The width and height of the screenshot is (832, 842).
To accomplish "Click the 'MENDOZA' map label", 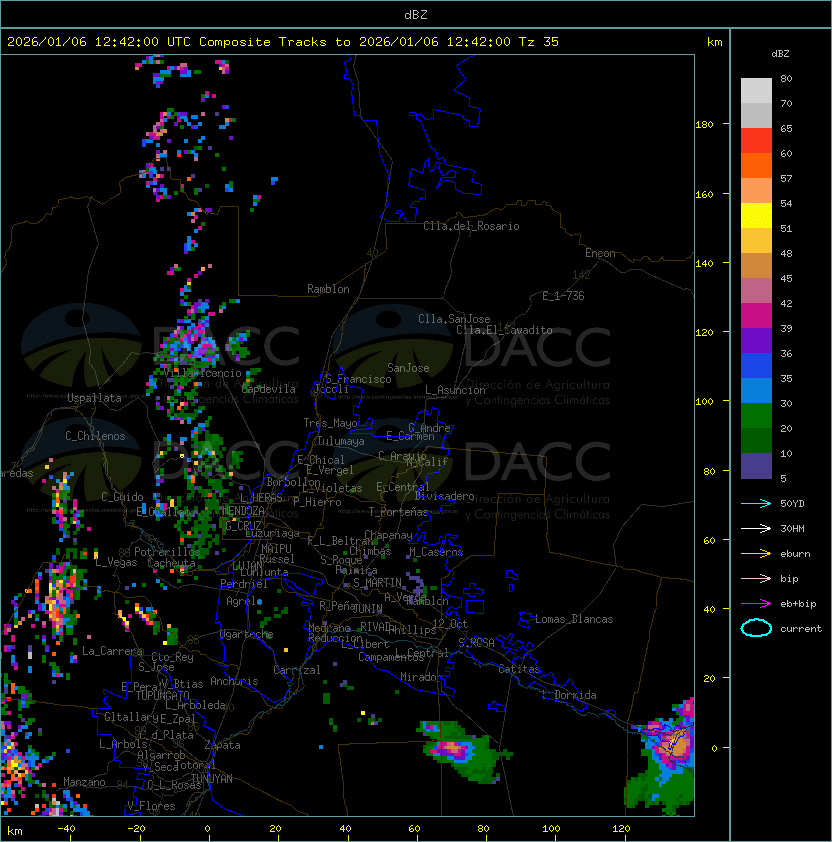I will [x=243, y=510].
